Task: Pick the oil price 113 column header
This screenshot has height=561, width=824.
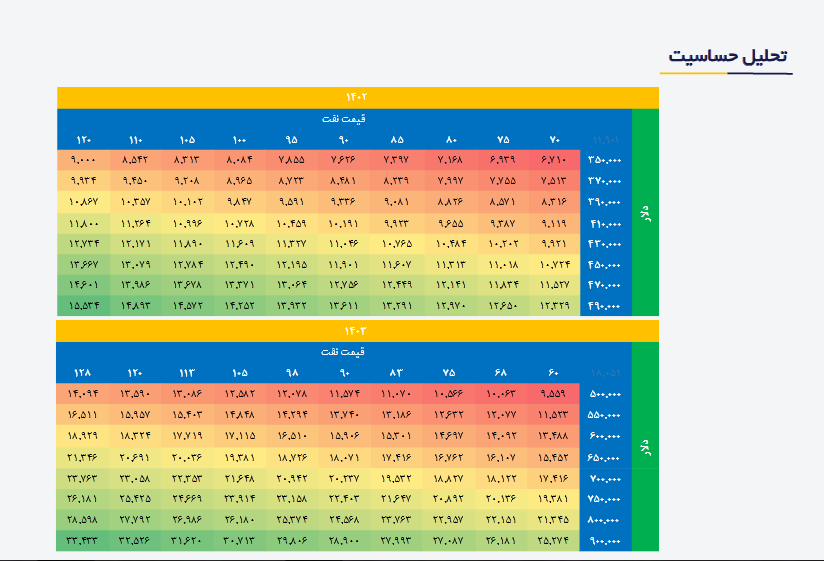Action: coord(187,373)
